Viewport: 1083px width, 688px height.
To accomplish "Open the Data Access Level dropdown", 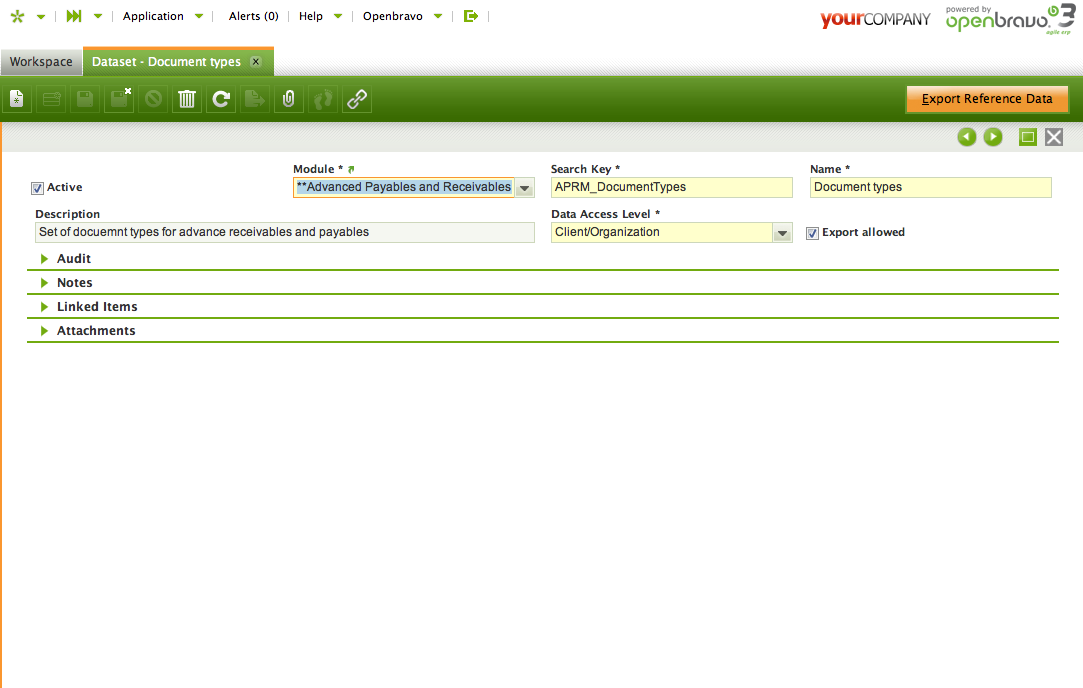I will pyautogui.click(x=783, y=233).
